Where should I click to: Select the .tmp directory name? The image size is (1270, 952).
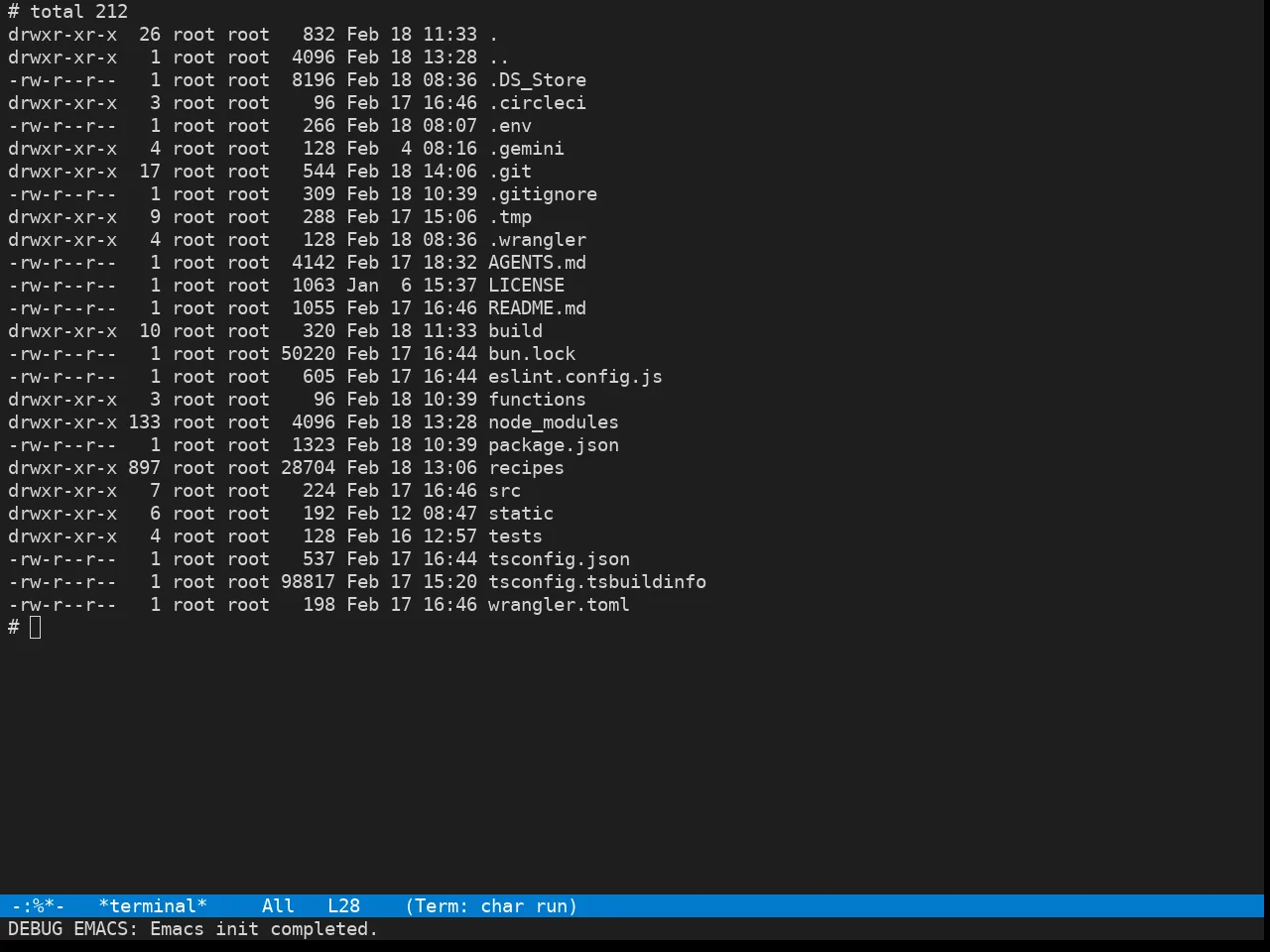pyautogui.click(x=510, y=217)
